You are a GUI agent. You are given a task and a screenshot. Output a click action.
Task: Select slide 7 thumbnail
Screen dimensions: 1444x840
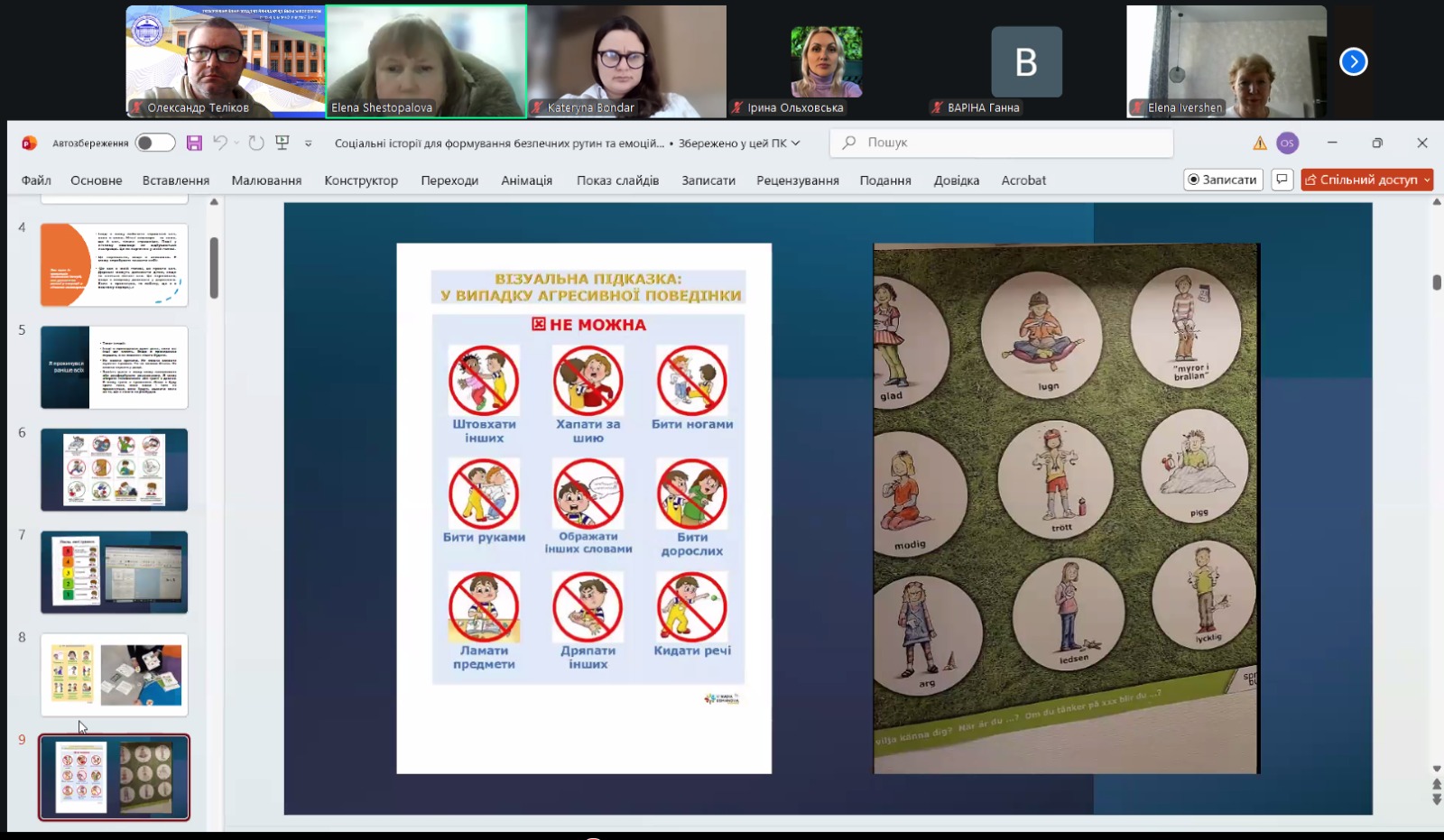tap(115, 572)
